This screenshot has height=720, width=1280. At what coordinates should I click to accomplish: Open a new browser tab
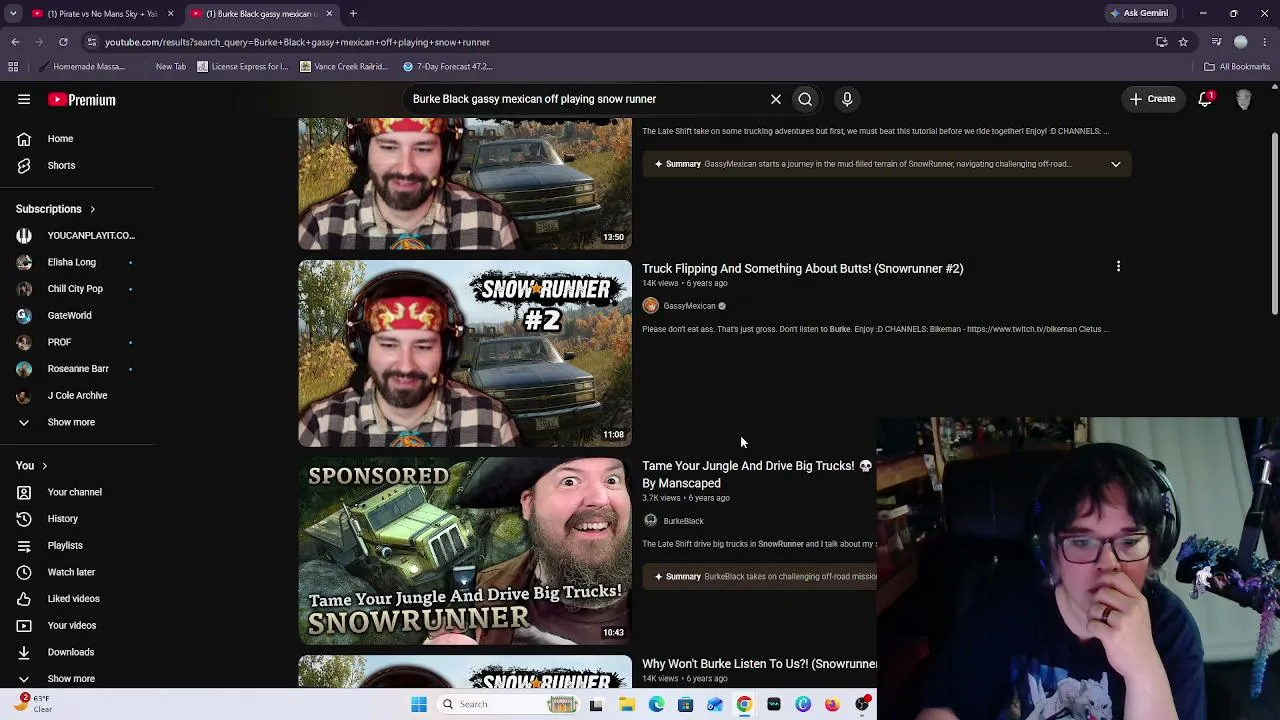pyautogui.click(x=353, y=13)
